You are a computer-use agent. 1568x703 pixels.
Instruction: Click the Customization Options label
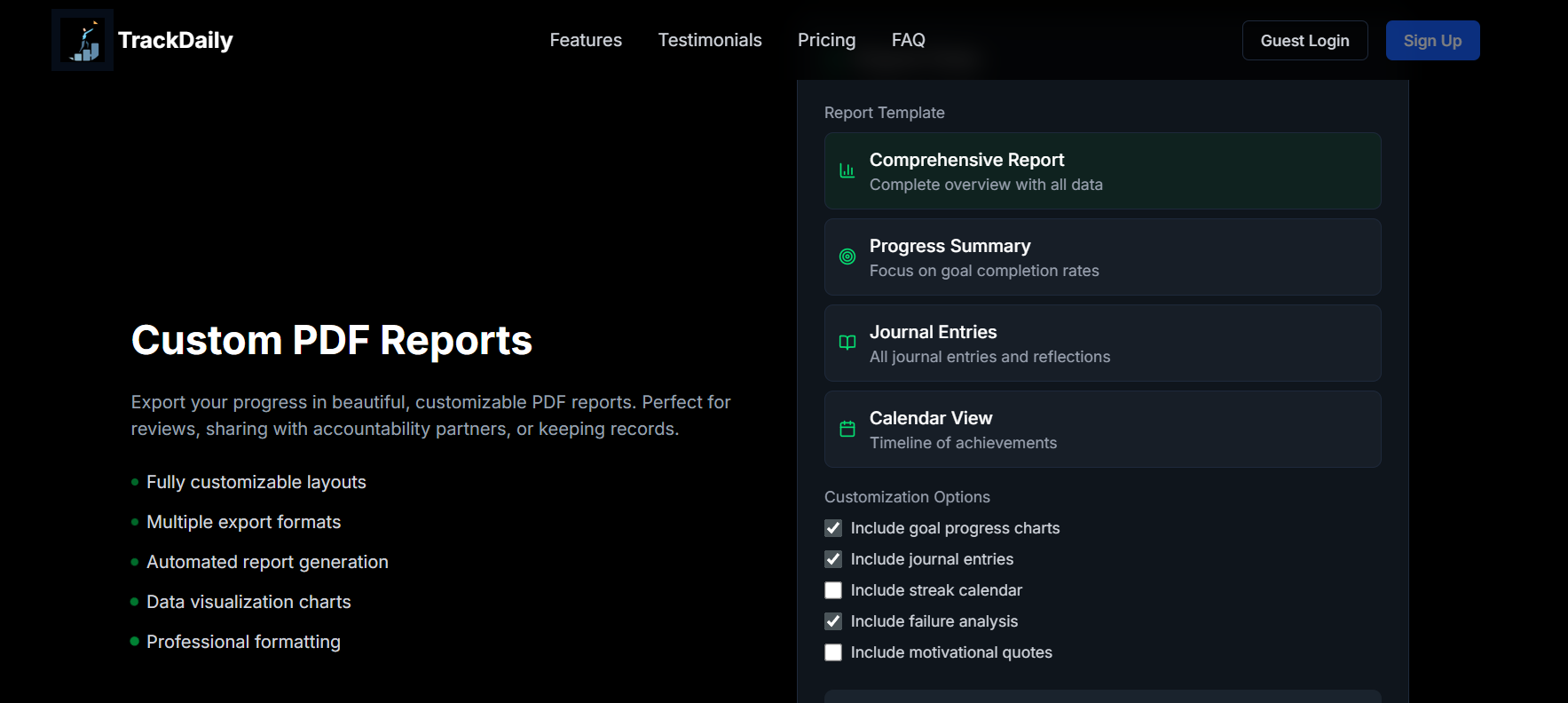[x=907, y=497]
